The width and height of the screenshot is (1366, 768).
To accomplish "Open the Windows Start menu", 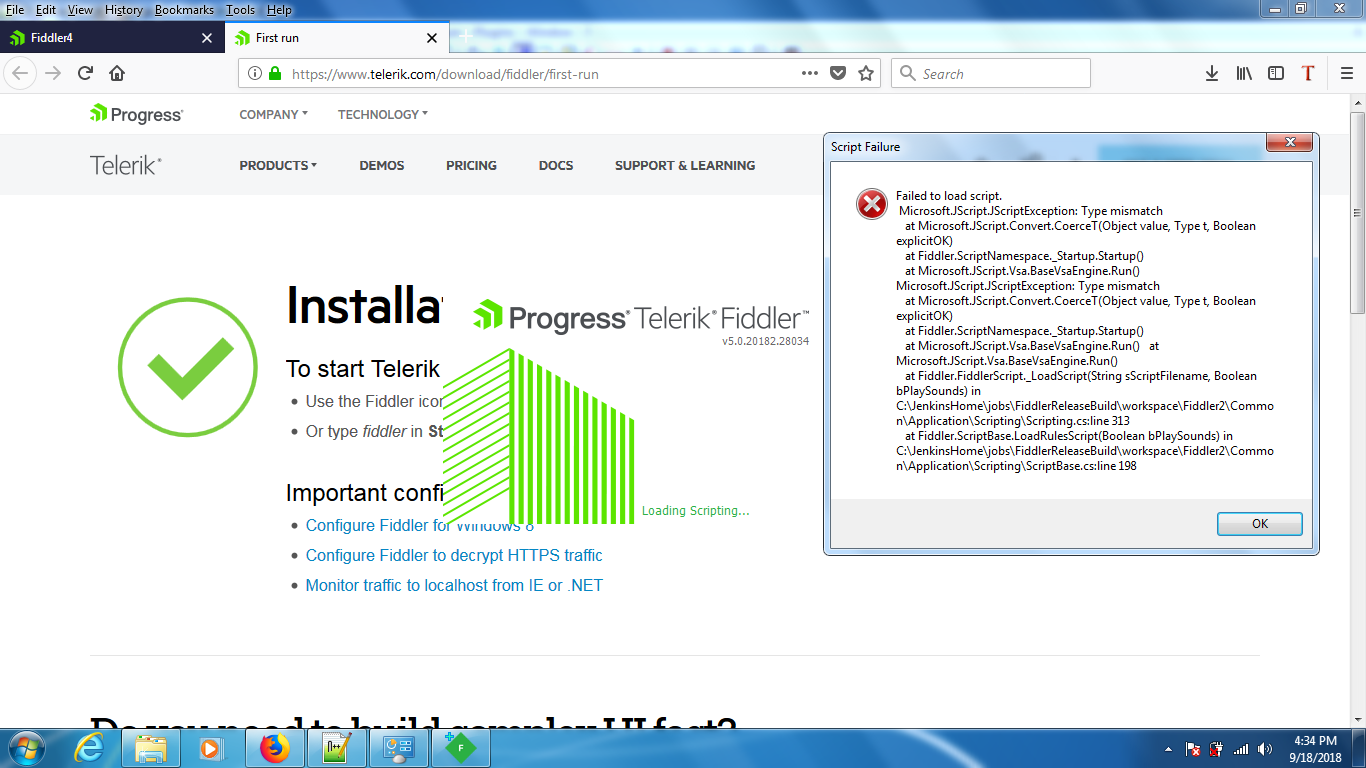I will click(x=25, y=748).
